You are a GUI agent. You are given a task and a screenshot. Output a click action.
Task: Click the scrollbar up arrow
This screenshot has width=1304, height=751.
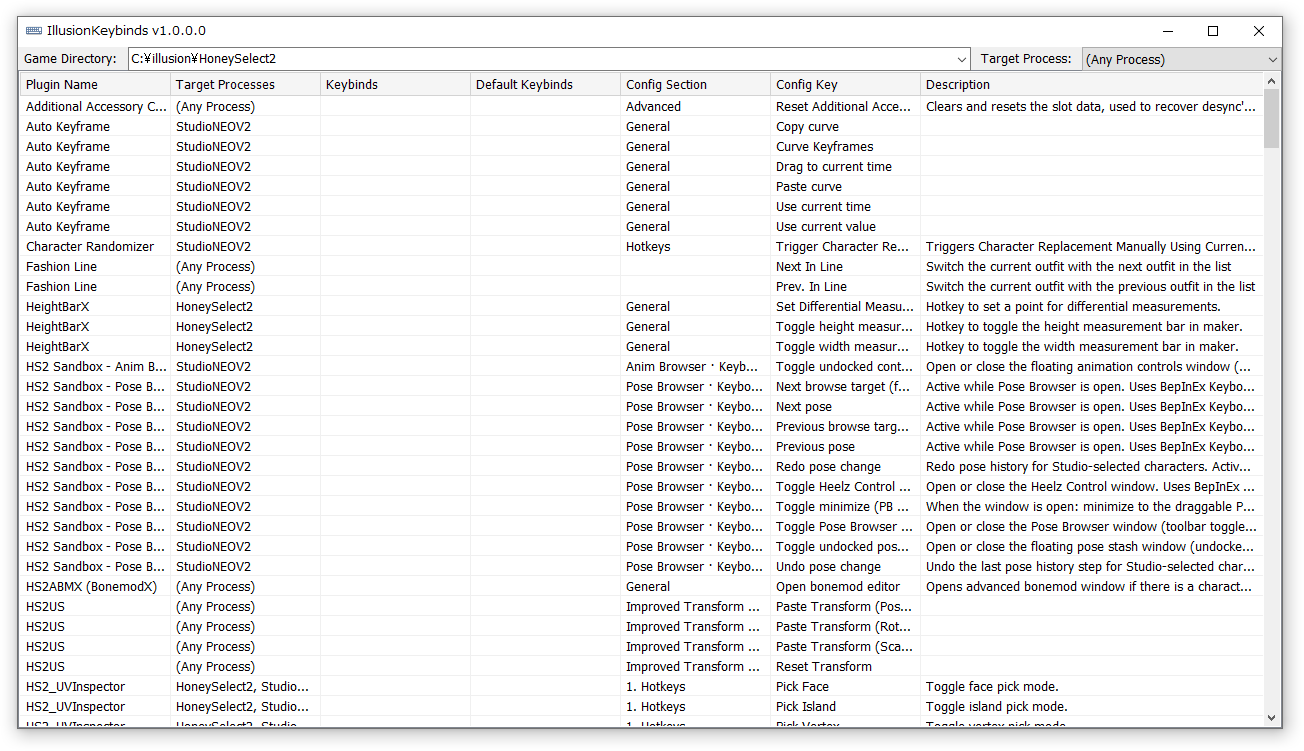pyautogui.click(x=1272, y=82)
